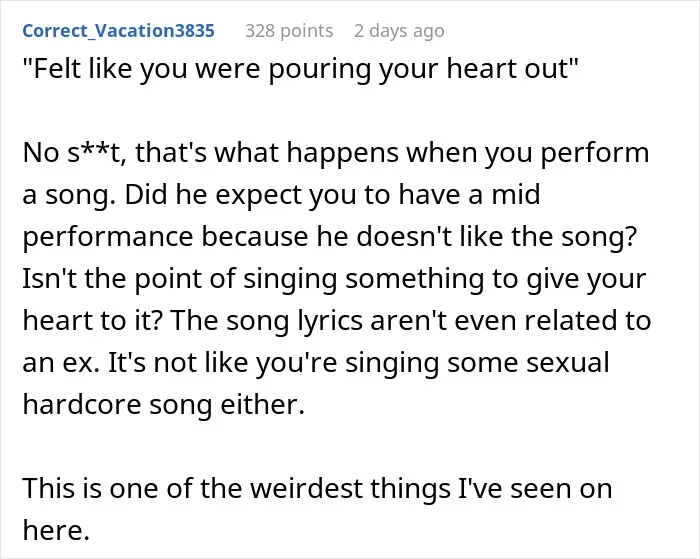700x559 pixels.
Task: Click the word 'hardcore' in the comment
Action: click(82, 405)
